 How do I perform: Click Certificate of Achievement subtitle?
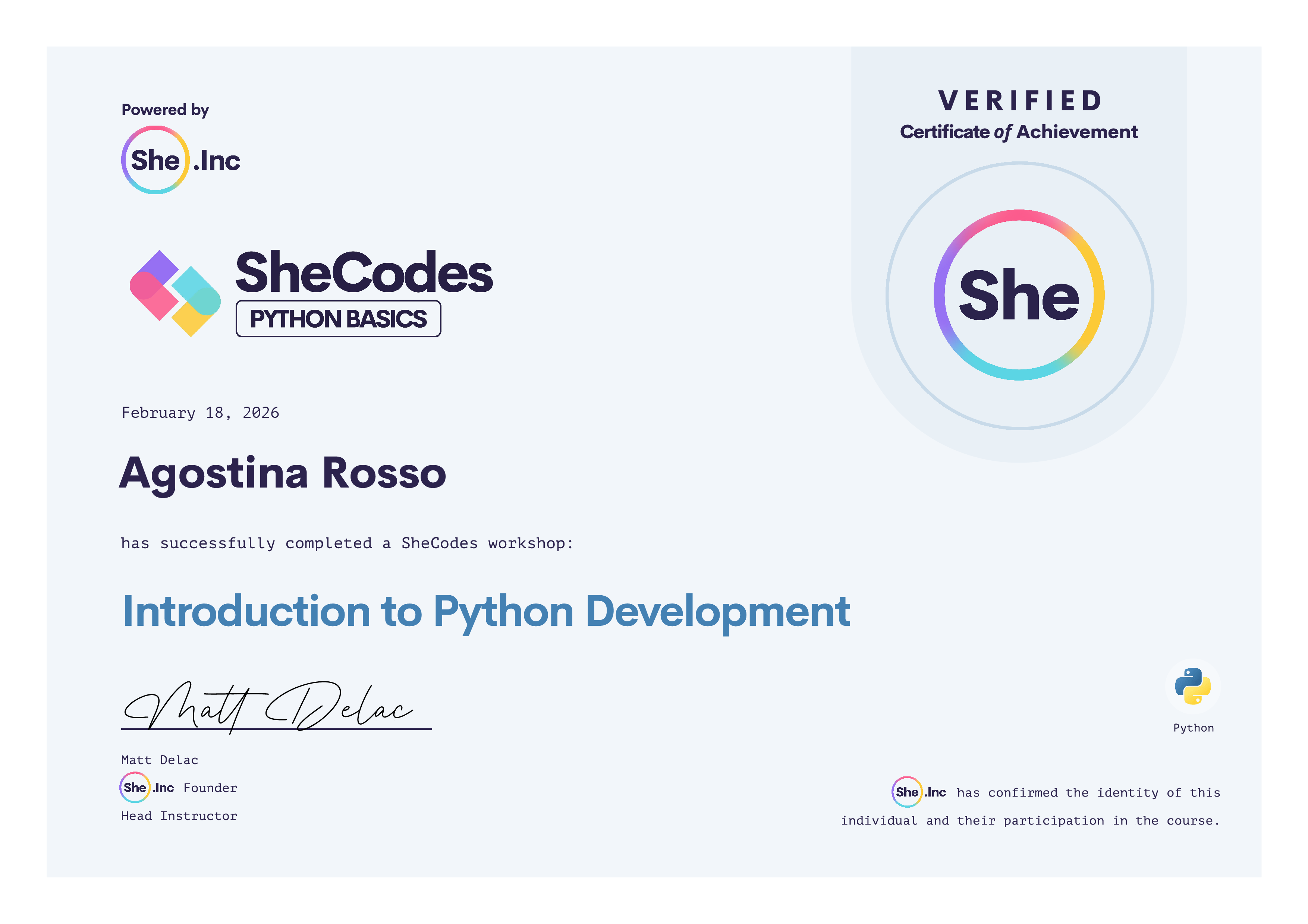(x=1018, y=132)
